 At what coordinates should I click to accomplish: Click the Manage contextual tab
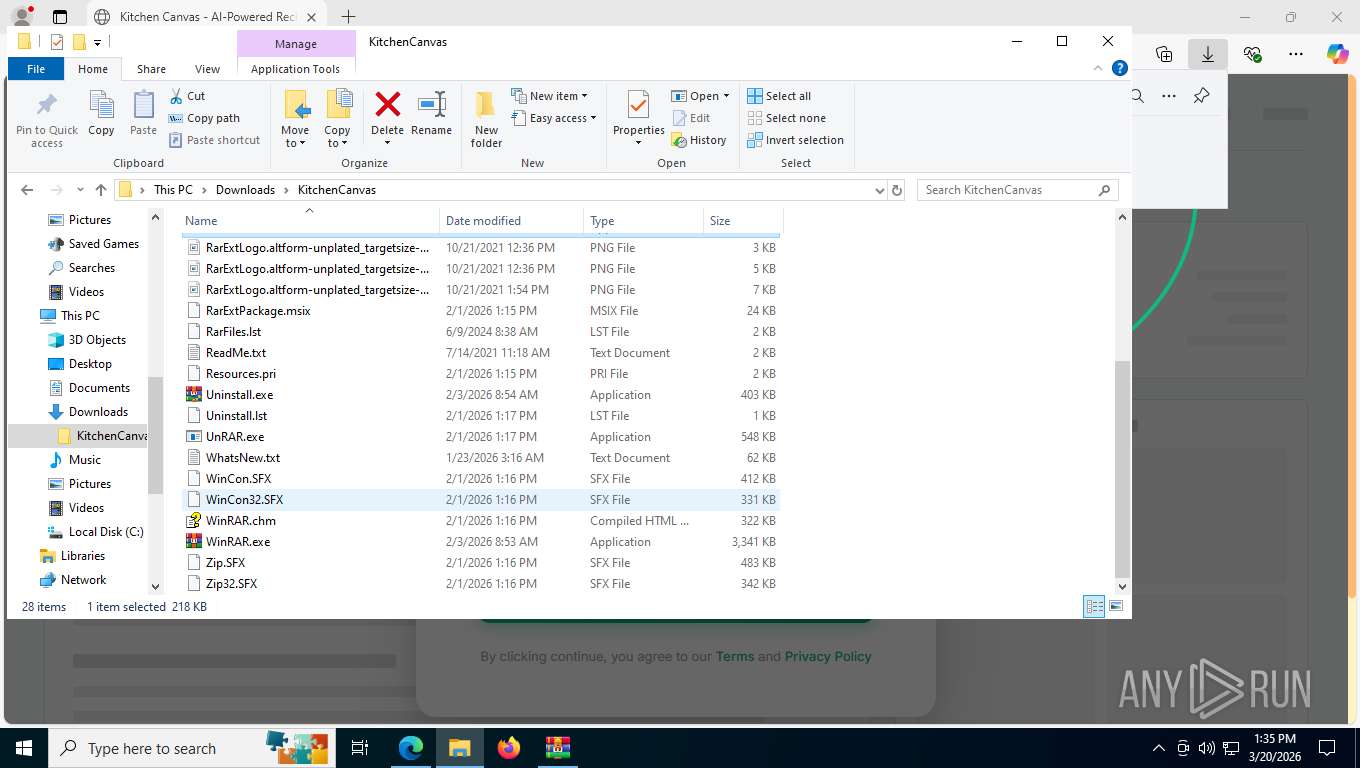[x=296, y=44]
